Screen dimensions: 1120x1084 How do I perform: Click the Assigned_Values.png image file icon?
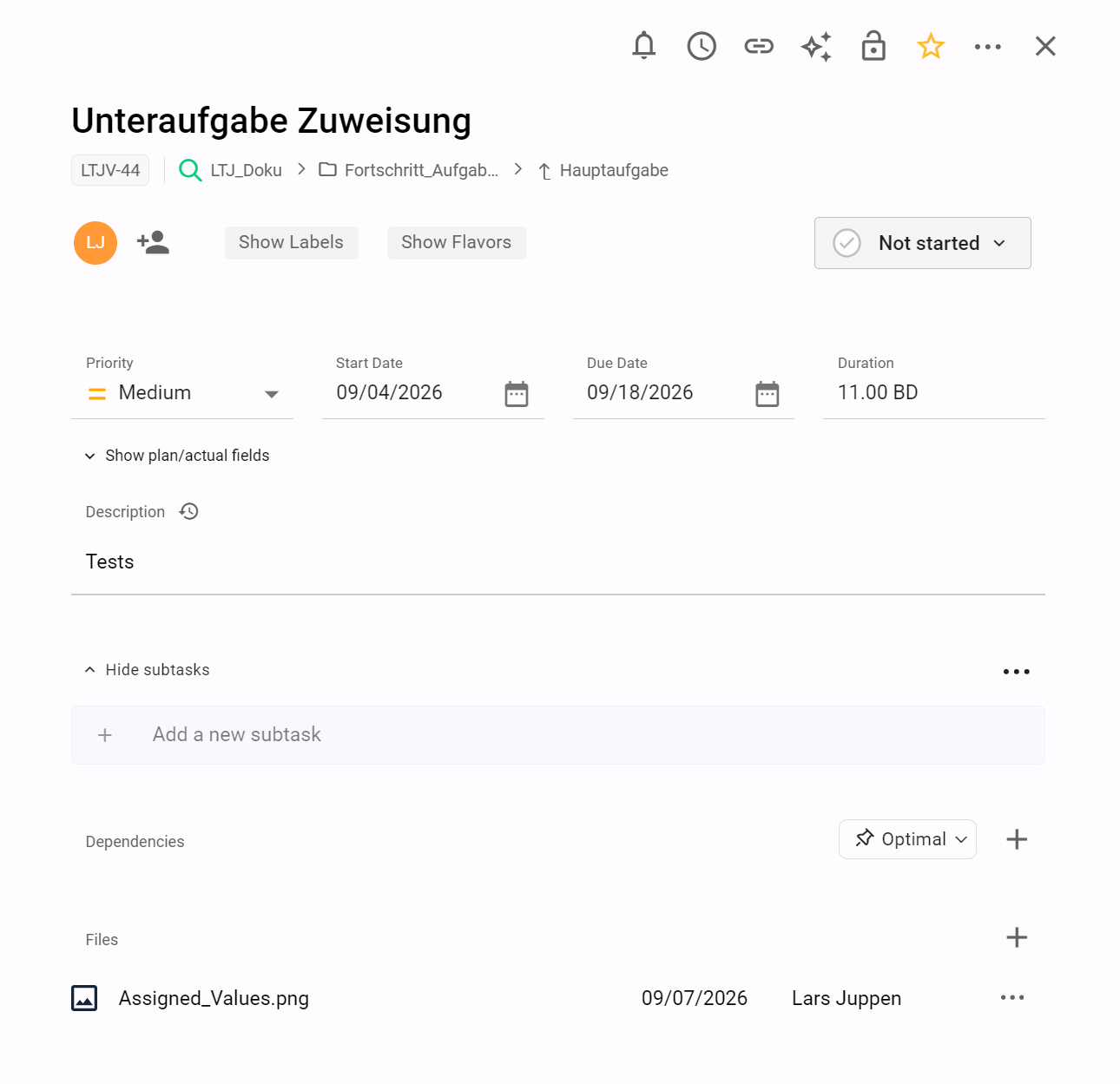click(84, 999)
